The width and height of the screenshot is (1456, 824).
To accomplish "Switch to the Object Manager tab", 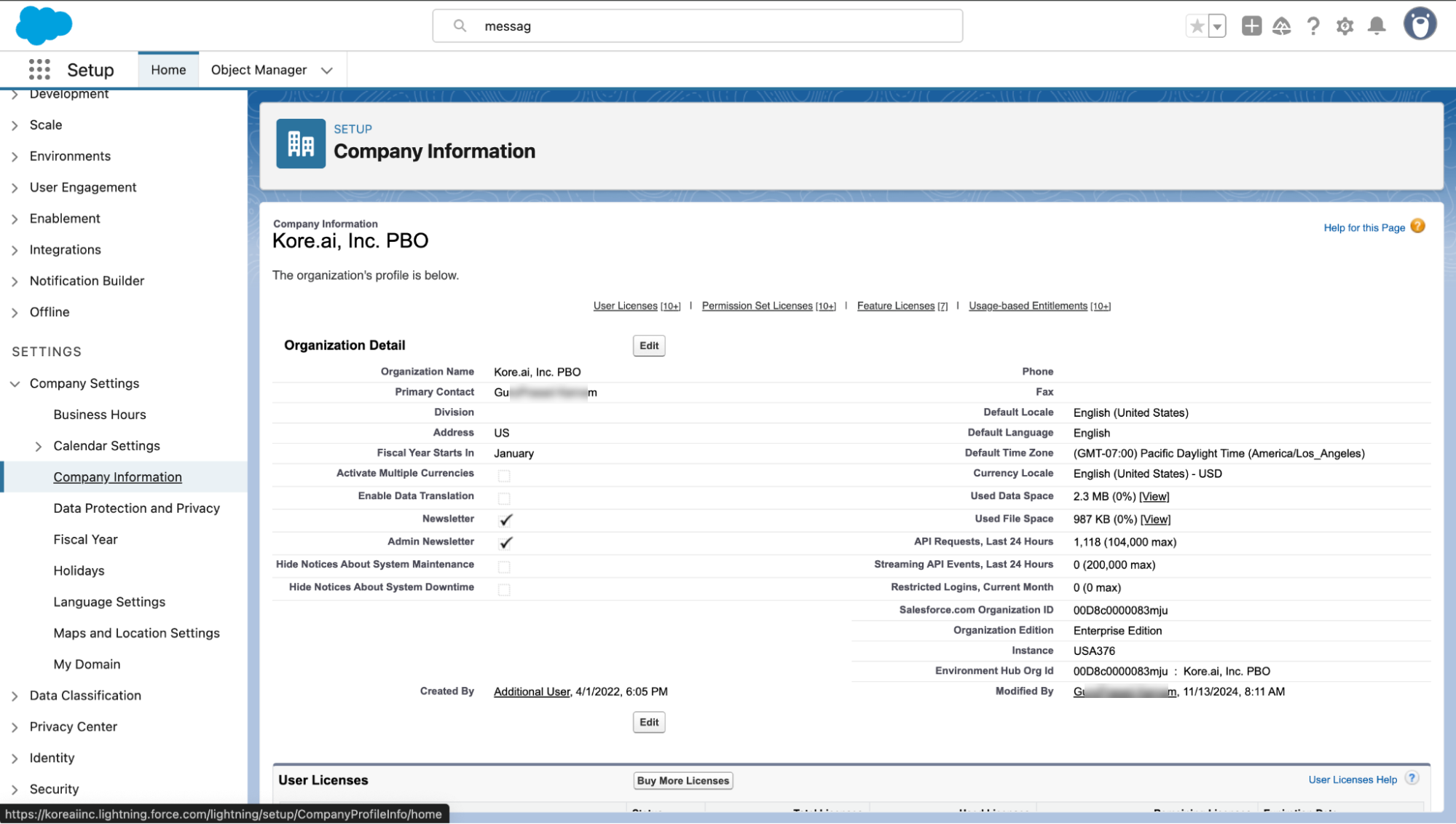I will (259, 70).
